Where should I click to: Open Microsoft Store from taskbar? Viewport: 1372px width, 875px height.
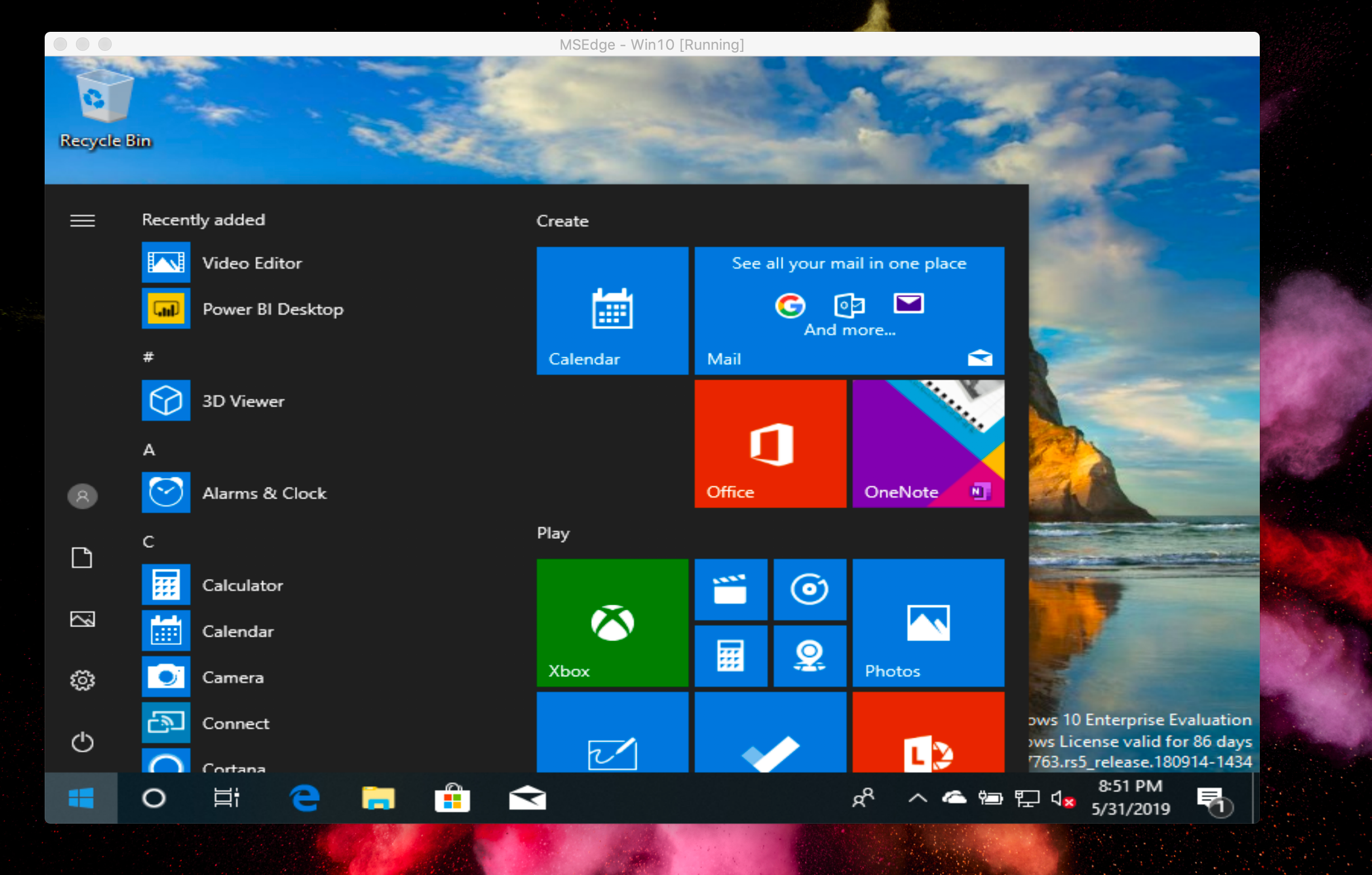coord(452,798)
